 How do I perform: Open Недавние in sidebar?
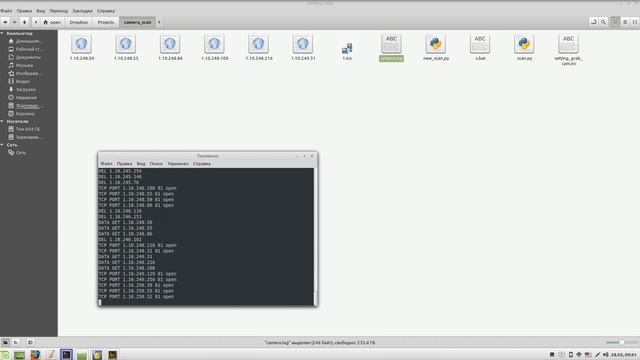click(x=23, y=98)
